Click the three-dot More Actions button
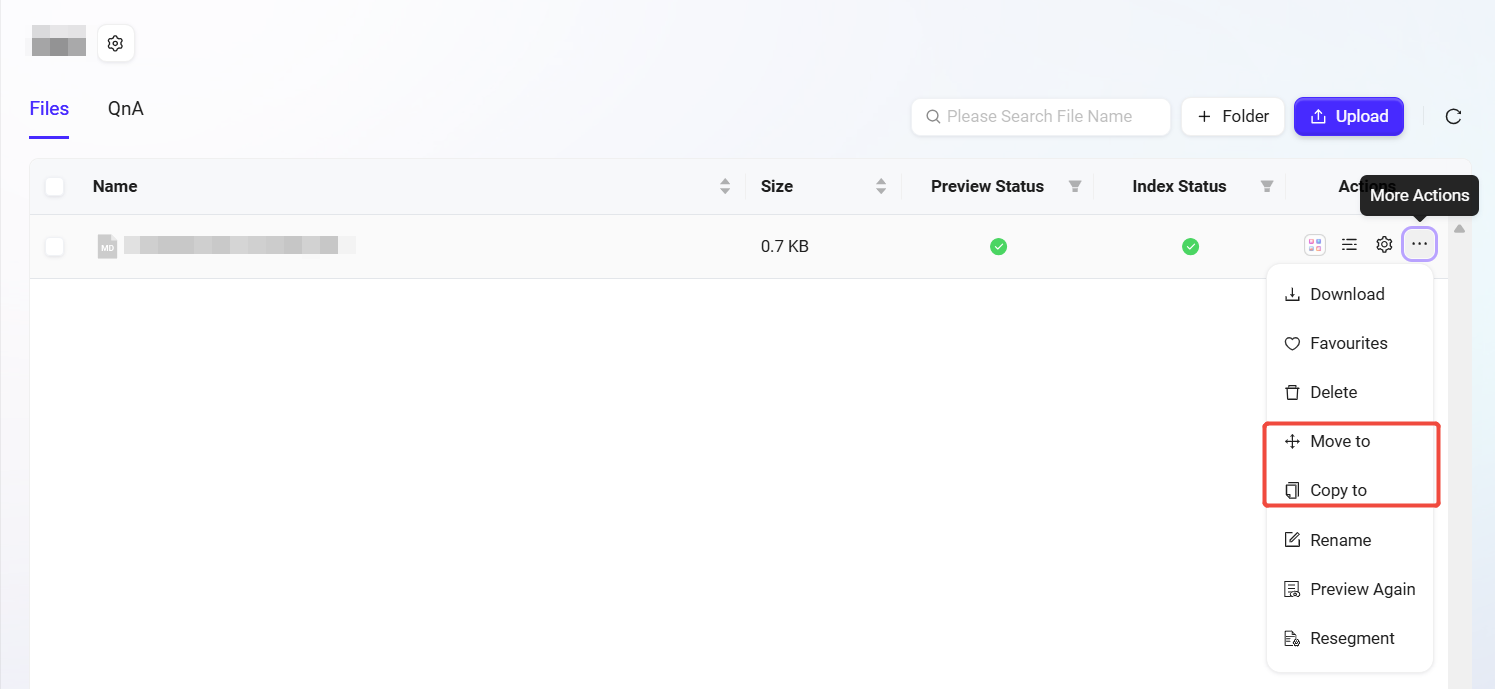The image size is (1495, 689). click(1419, 245)
